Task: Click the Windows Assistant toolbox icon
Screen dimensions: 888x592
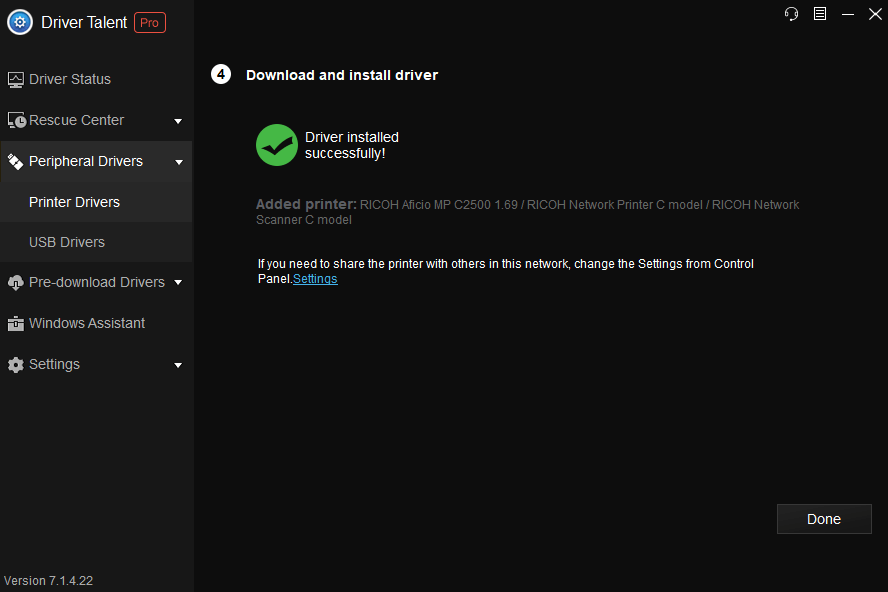Action: coord(16,323)
